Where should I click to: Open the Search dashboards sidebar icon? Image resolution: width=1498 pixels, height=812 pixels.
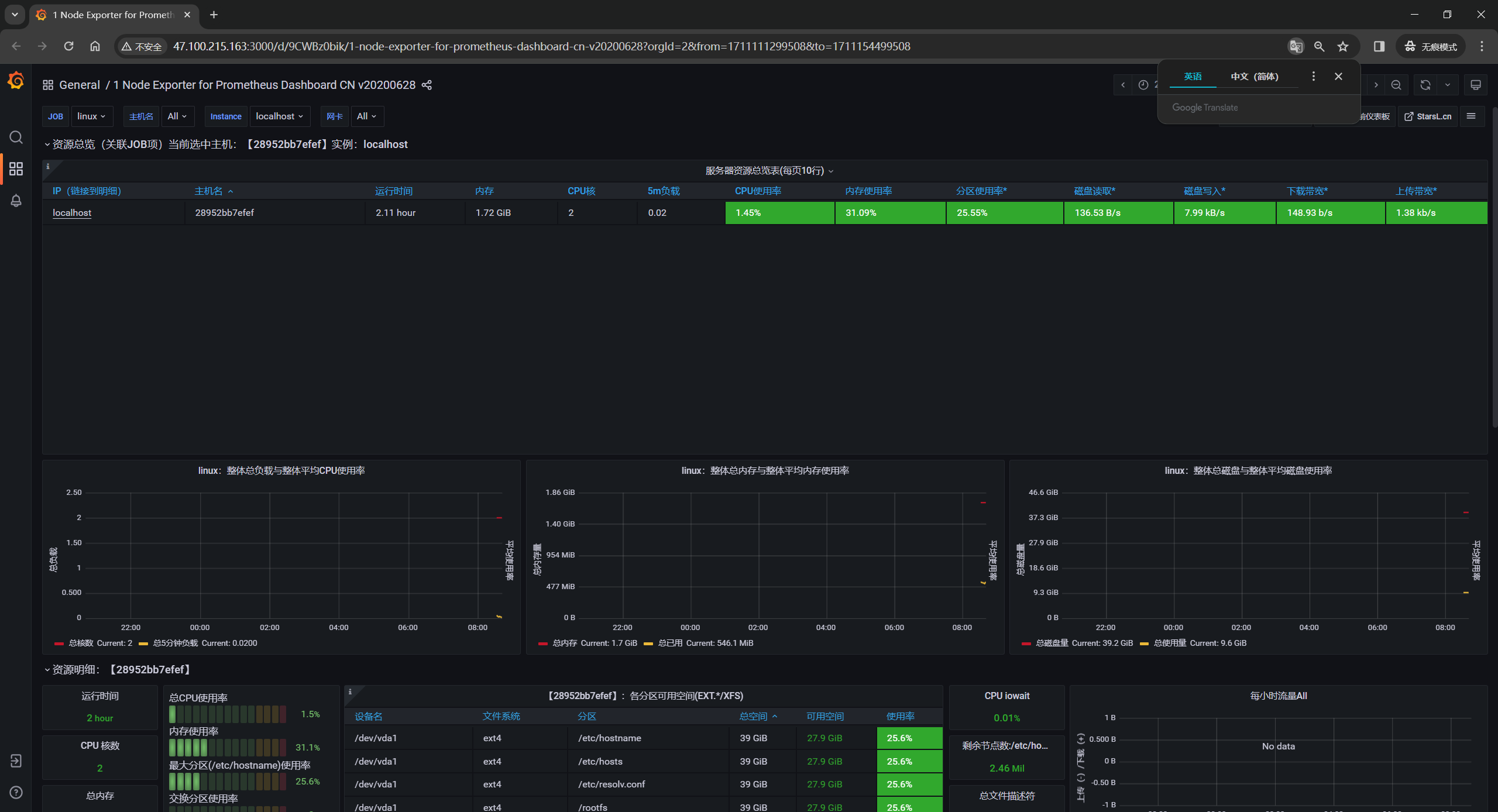pos(16,137)
